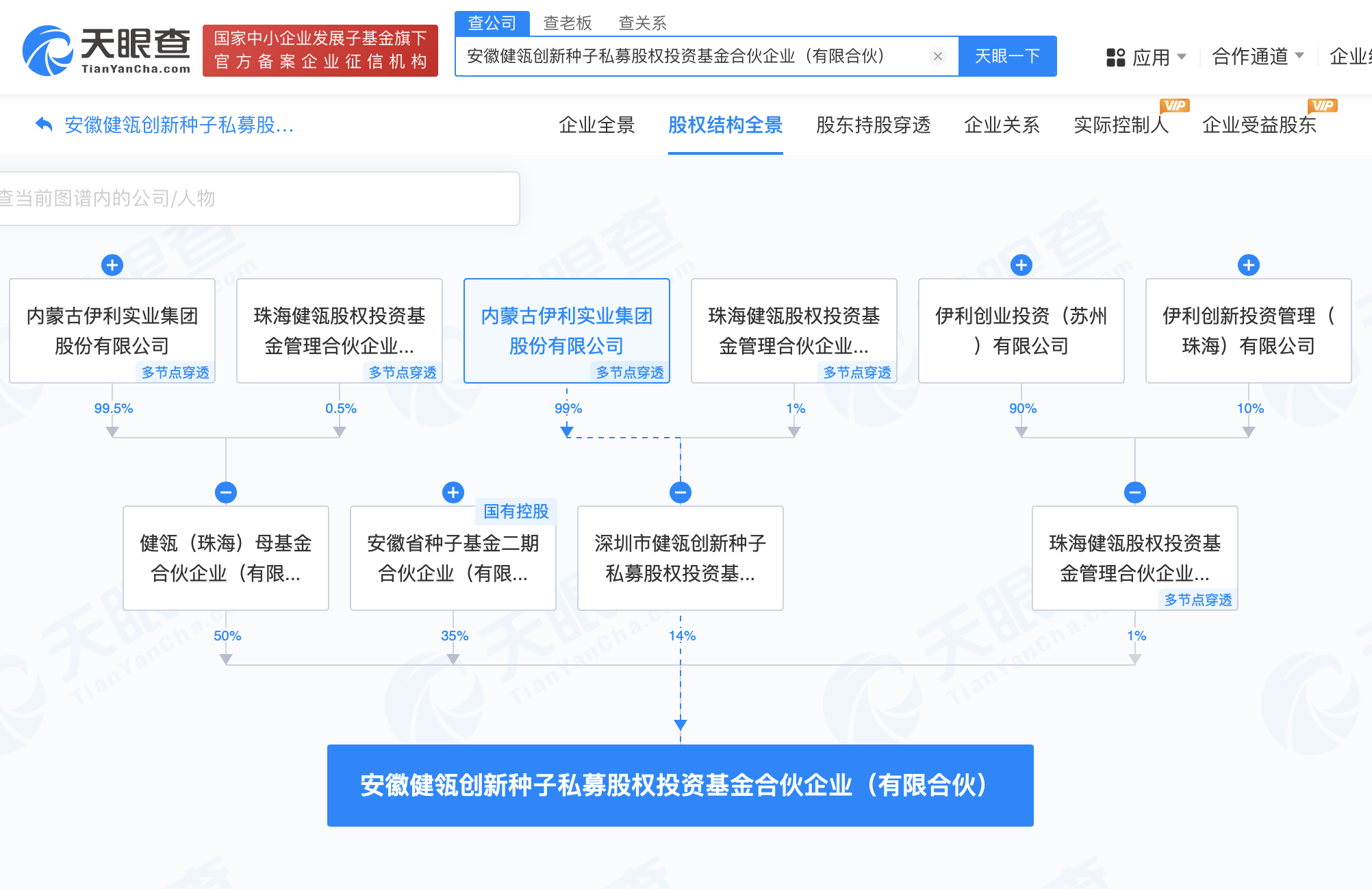Image resolution: width=1372 pixels, height=889 pixels.
Task: Click 多节点穿透 tag on highlighted 内蒙古伊利 node
Action: pos(630,372)
